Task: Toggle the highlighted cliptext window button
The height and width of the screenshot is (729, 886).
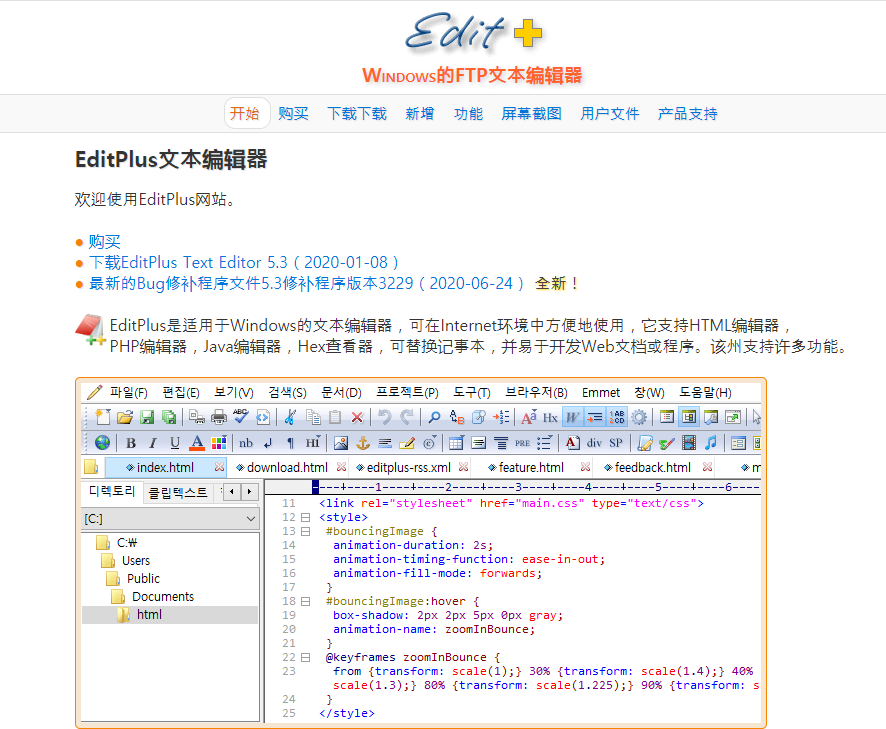Action: (689, 417)
